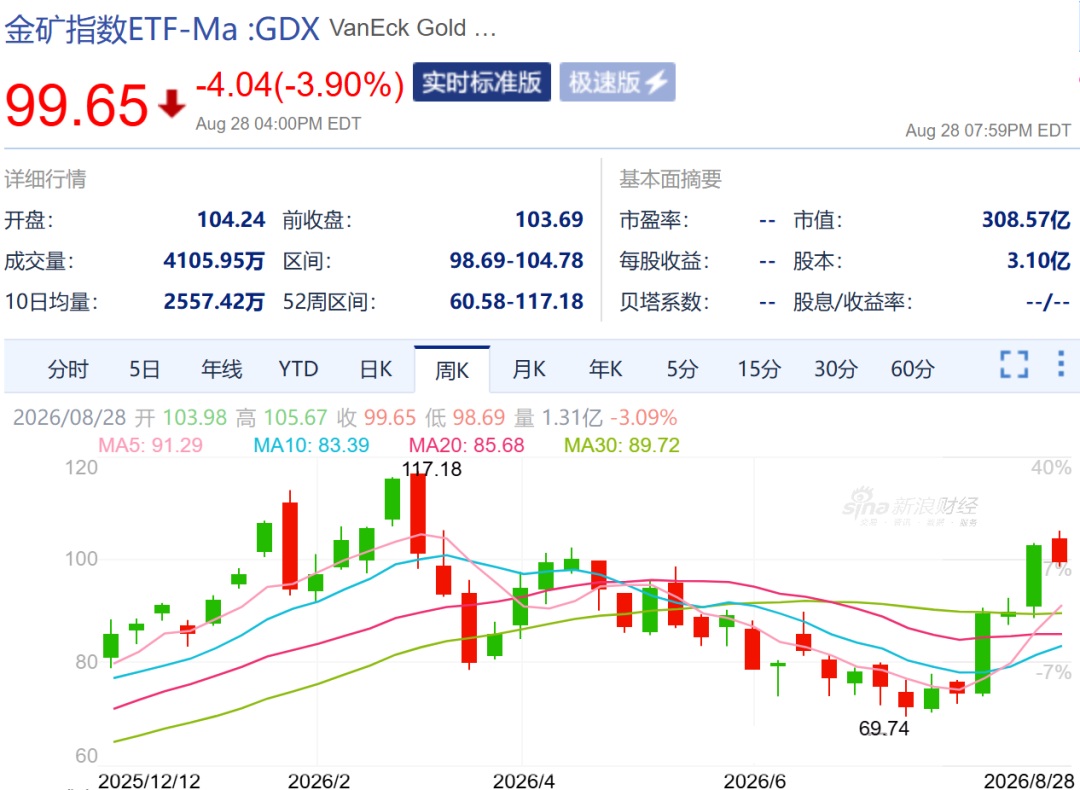The width and height of the screenshot is (1080, 790).
Task: Click the 金矿指数ETF-Ma :GDX title
Action: click(x=163, y=30)
